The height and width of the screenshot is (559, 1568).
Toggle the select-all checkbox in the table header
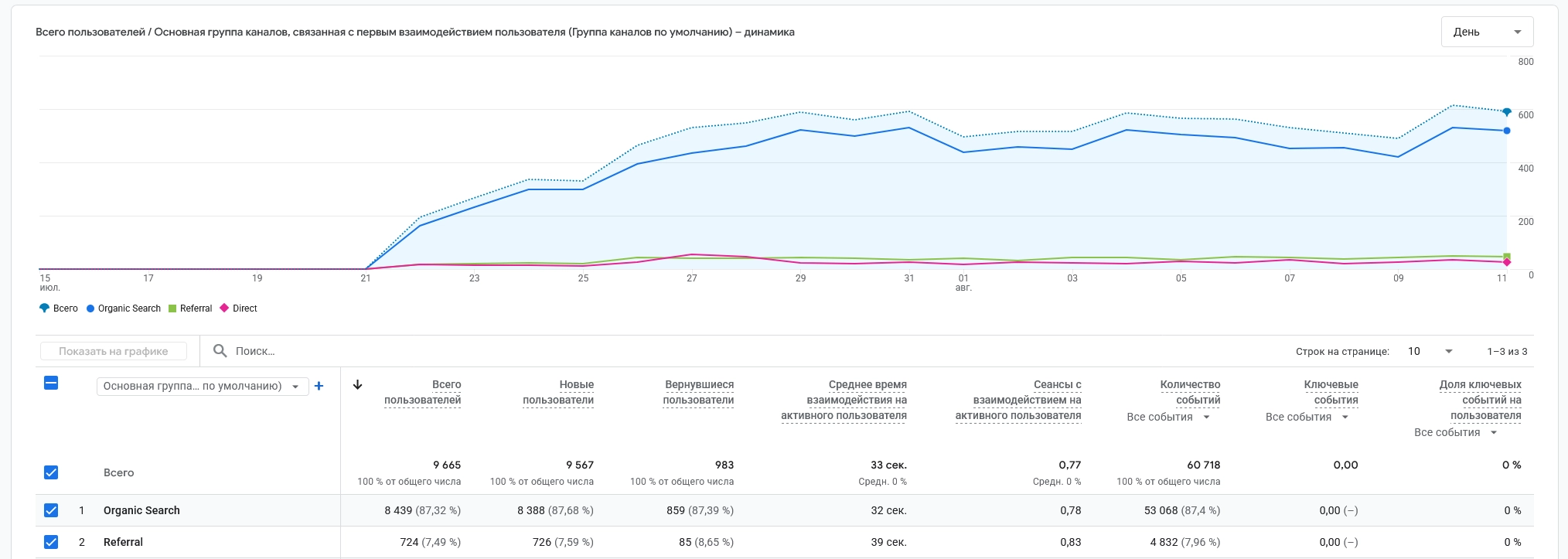(x=51, y=383)
